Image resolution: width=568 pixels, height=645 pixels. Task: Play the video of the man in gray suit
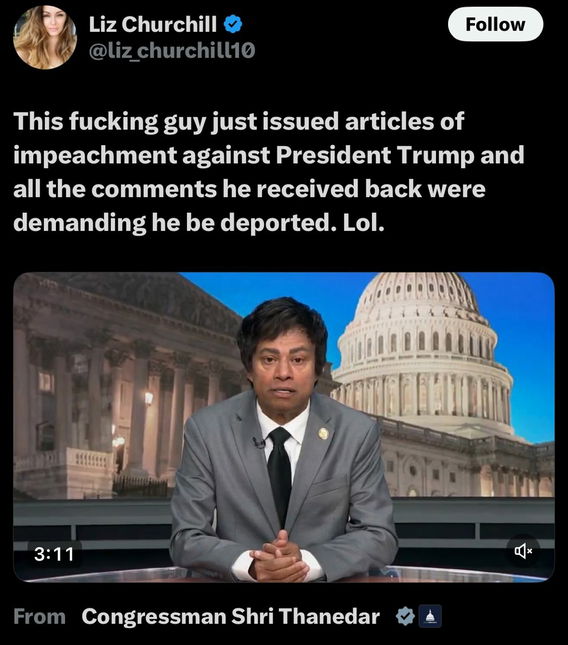click(284, 427)
